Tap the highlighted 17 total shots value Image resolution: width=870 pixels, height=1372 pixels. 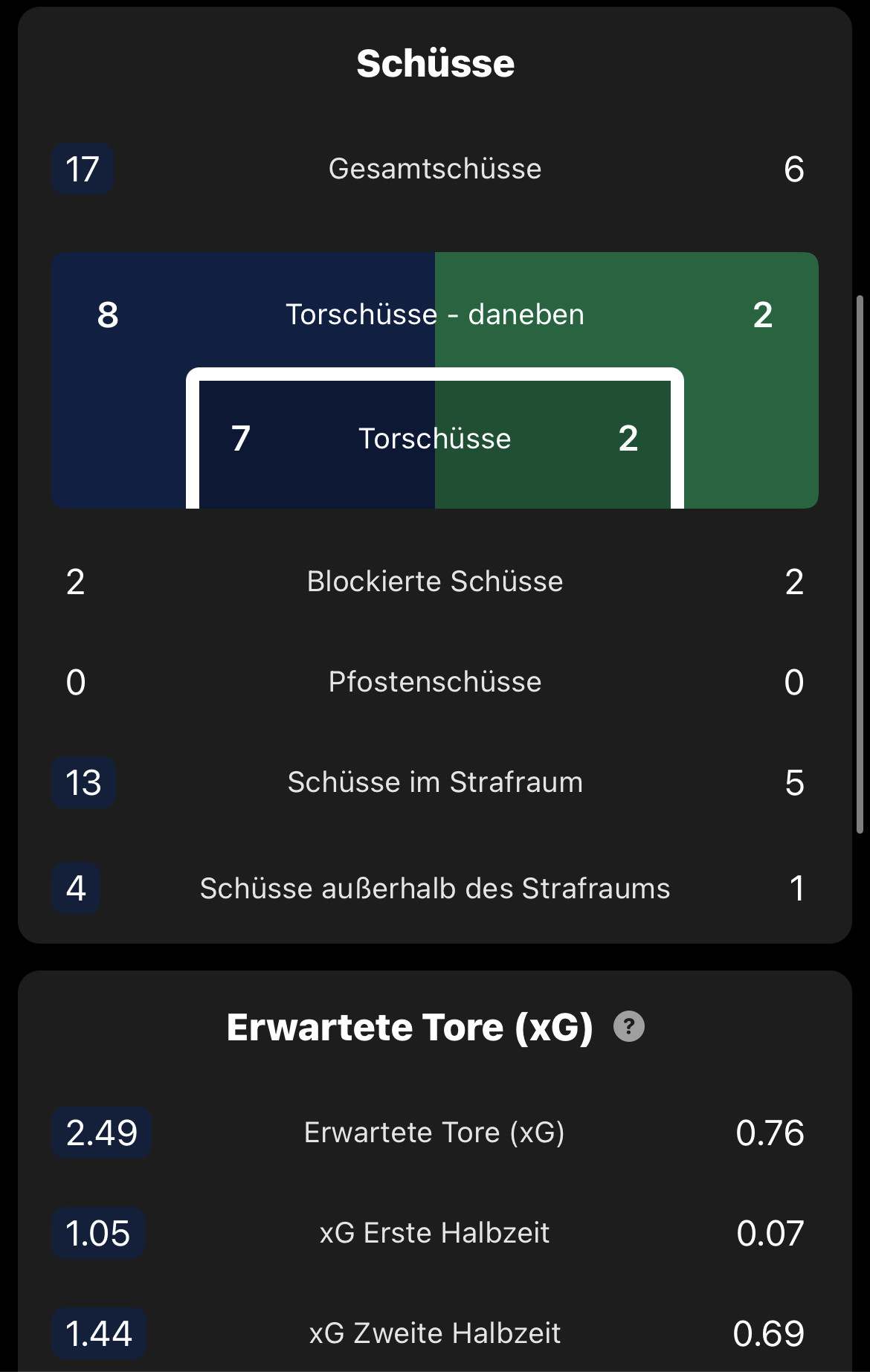click(83, 170)
